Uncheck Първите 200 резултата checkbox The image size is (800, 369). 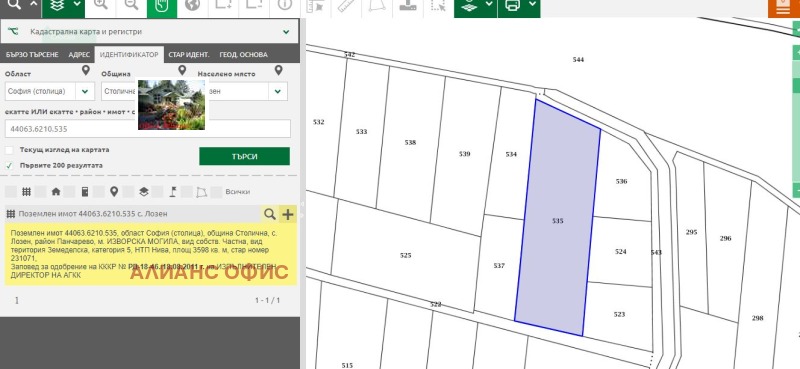tap(9, 165)
